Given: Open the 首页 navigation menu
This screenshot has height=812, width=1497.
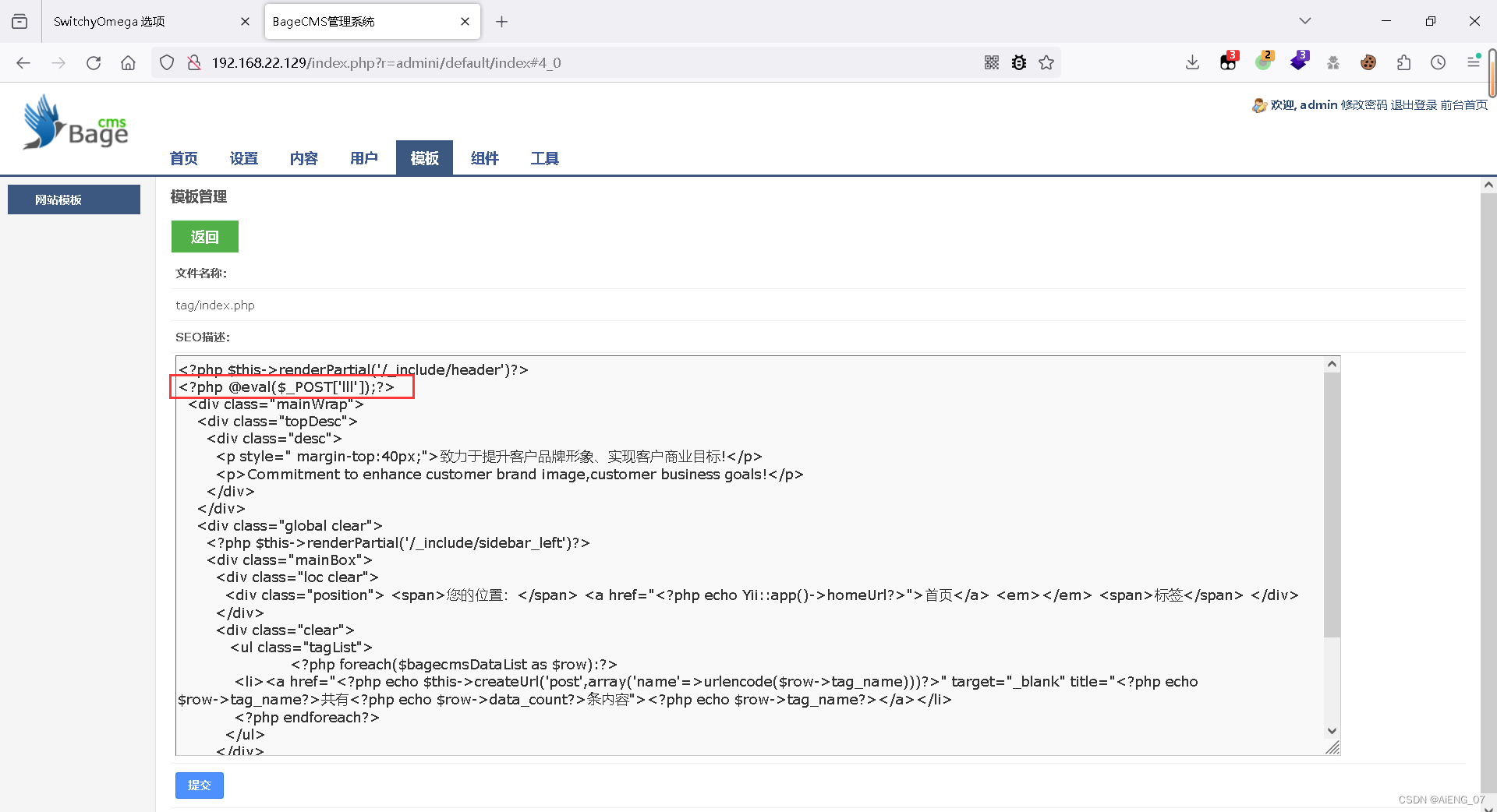Looking at the screenshot, I should [x=183, y=158].
